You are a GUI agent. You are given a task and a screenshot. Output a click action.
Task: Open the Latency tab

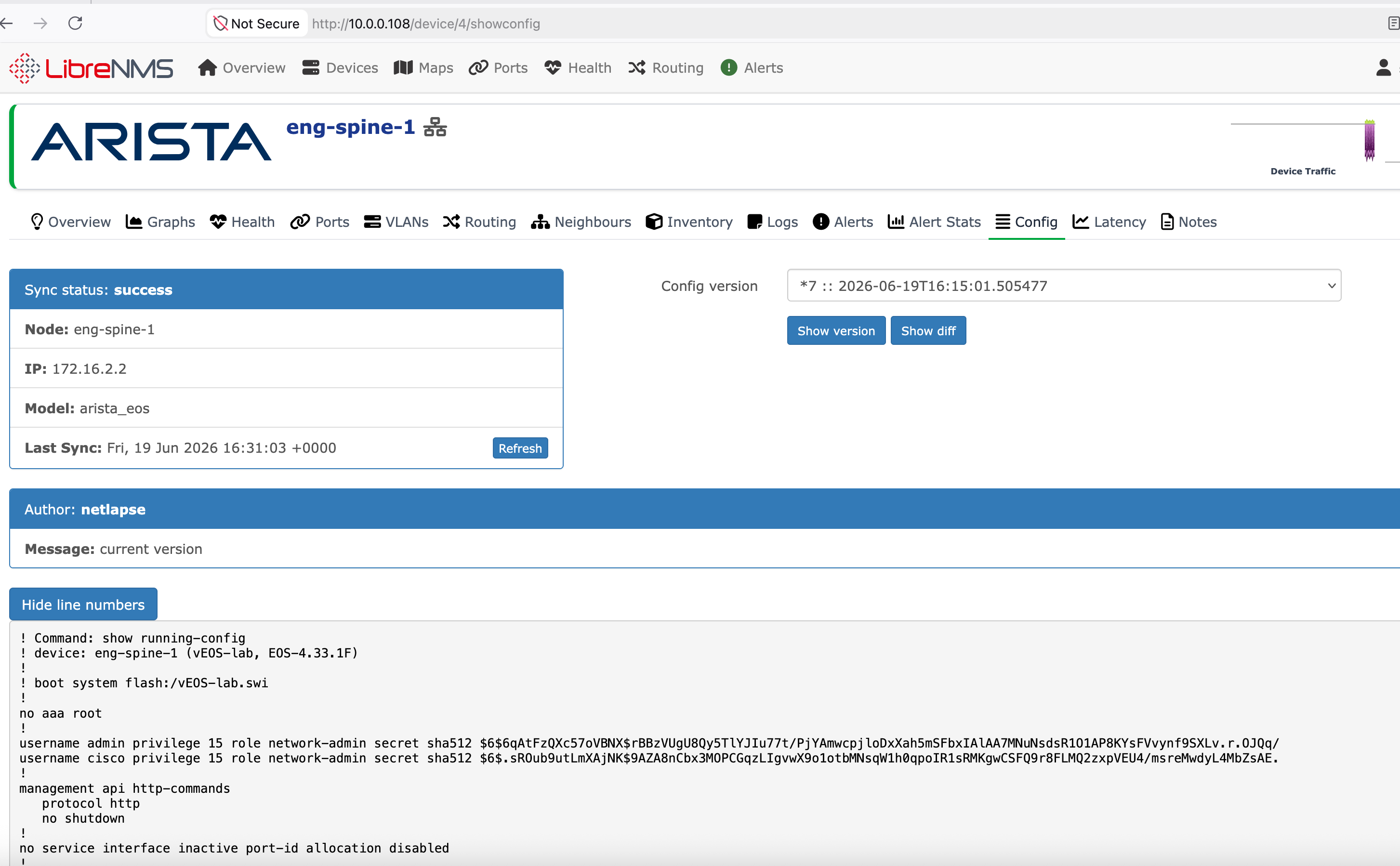pyautogui.click(x=1109, y=222)
